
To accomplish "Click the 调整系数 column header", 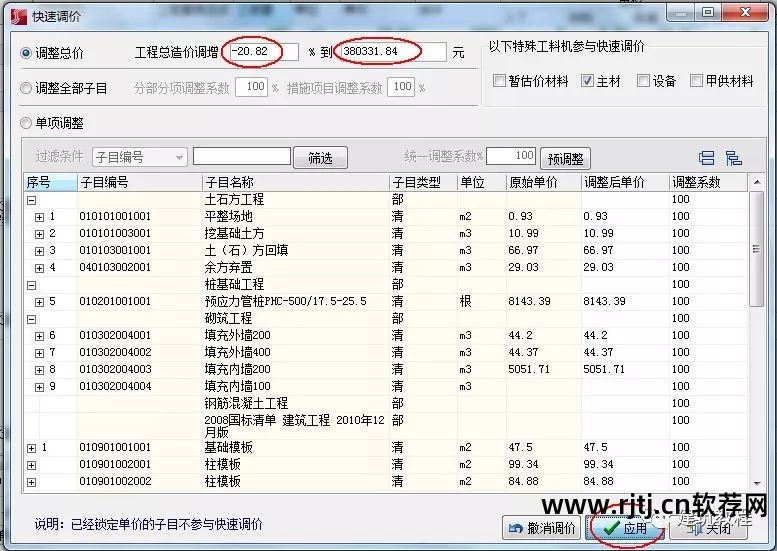I will 709,182.
